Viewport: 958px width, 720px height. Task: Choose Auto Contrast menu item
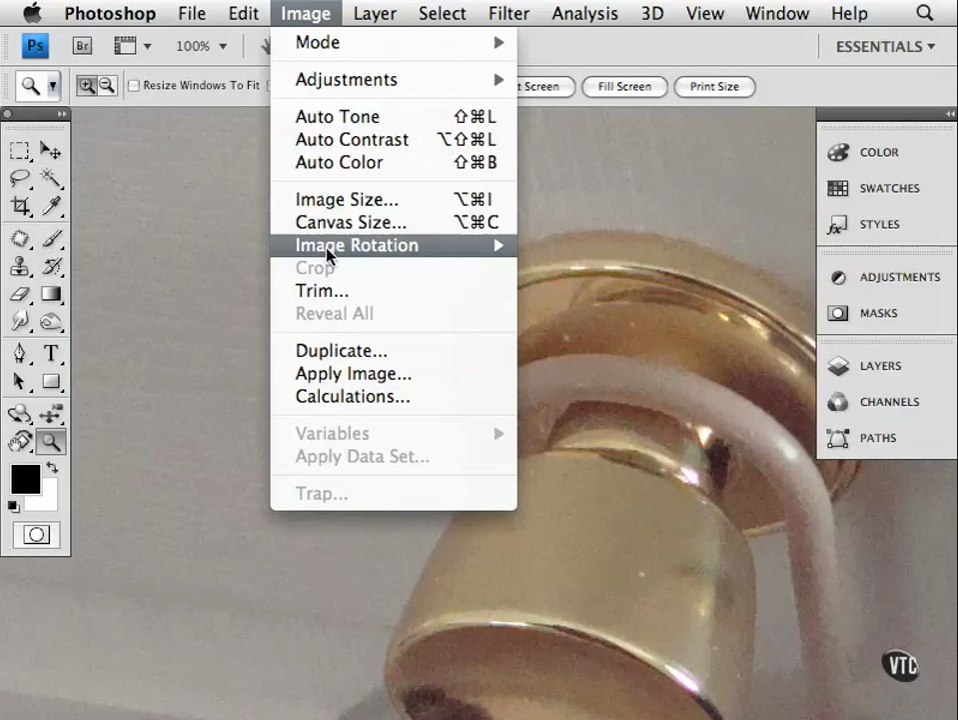click(x=394, y=139)
